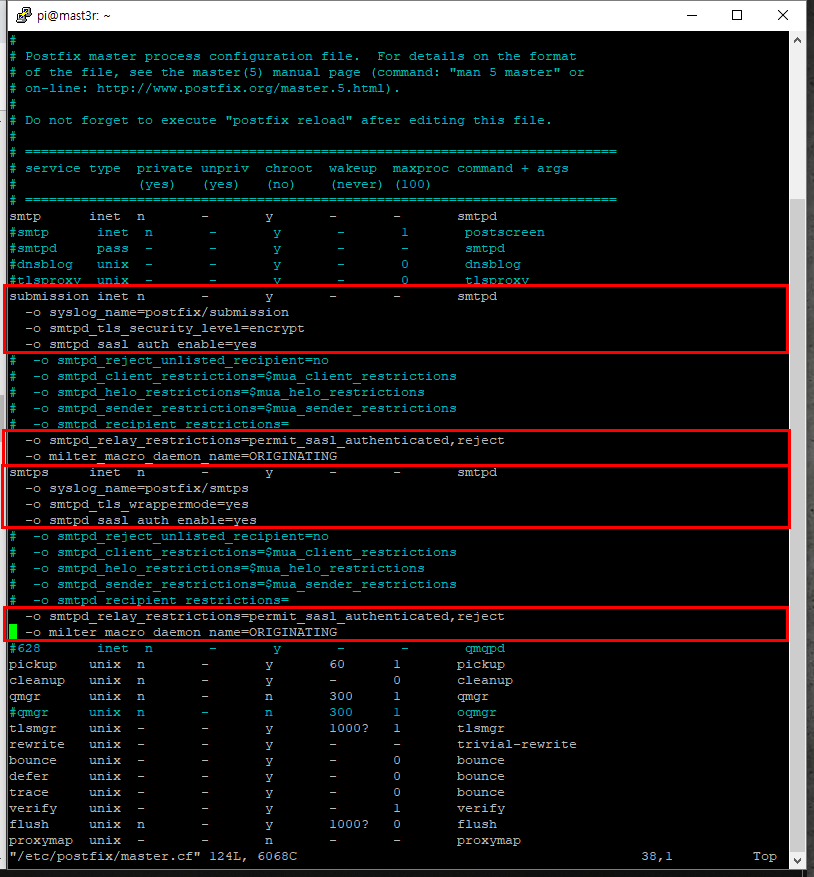Click 'trivial-rewrite' command text
The image size is (814, 877).
517,744
